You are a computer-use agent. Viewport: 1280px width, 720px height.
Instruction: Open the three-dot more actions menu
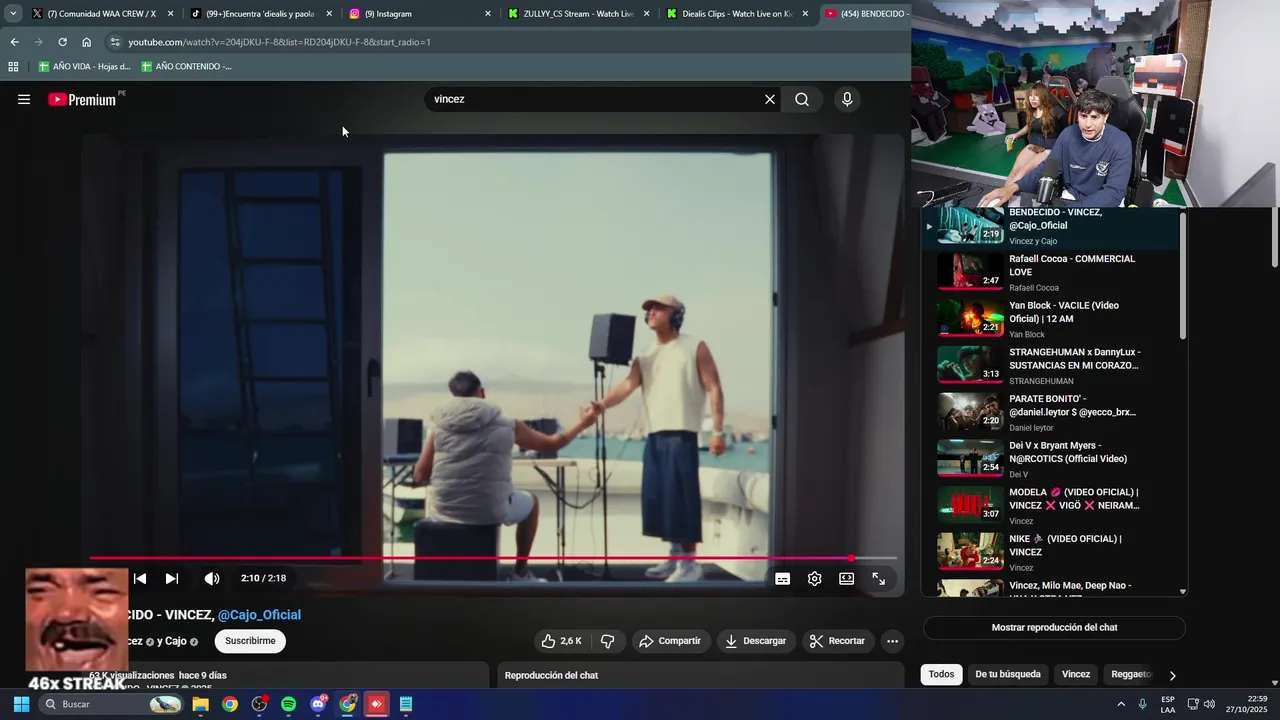(892, 641)
